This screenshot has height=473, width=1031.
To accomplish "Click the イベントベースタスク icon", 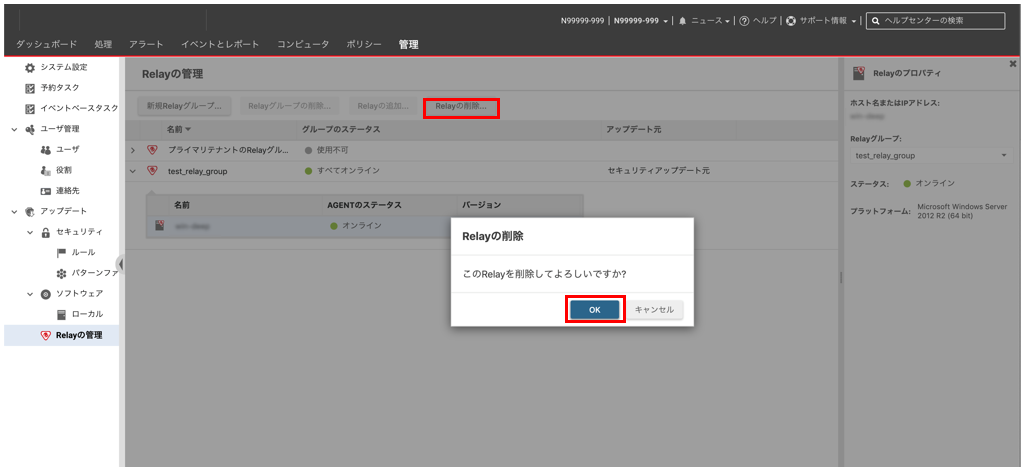I will click(30, 109).
